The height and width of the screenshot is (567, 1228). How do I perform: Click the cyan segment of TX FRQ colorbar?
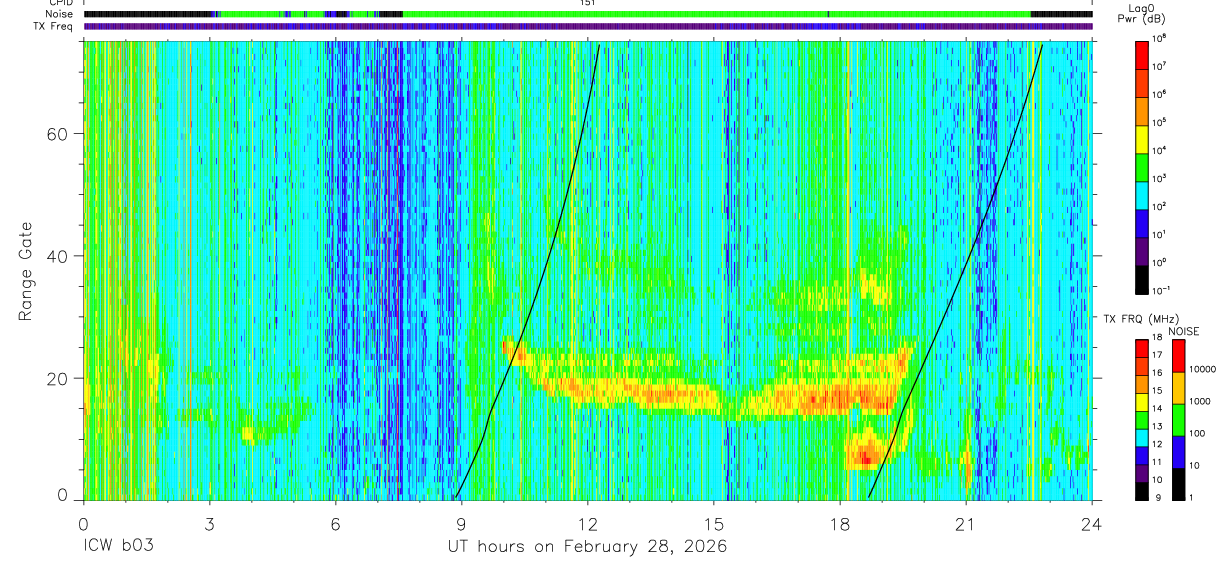pos(1142,436)
